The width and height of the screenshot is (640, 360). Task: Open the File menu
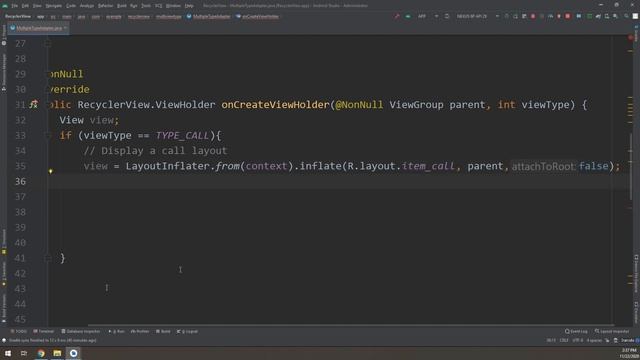pos(15,6)
